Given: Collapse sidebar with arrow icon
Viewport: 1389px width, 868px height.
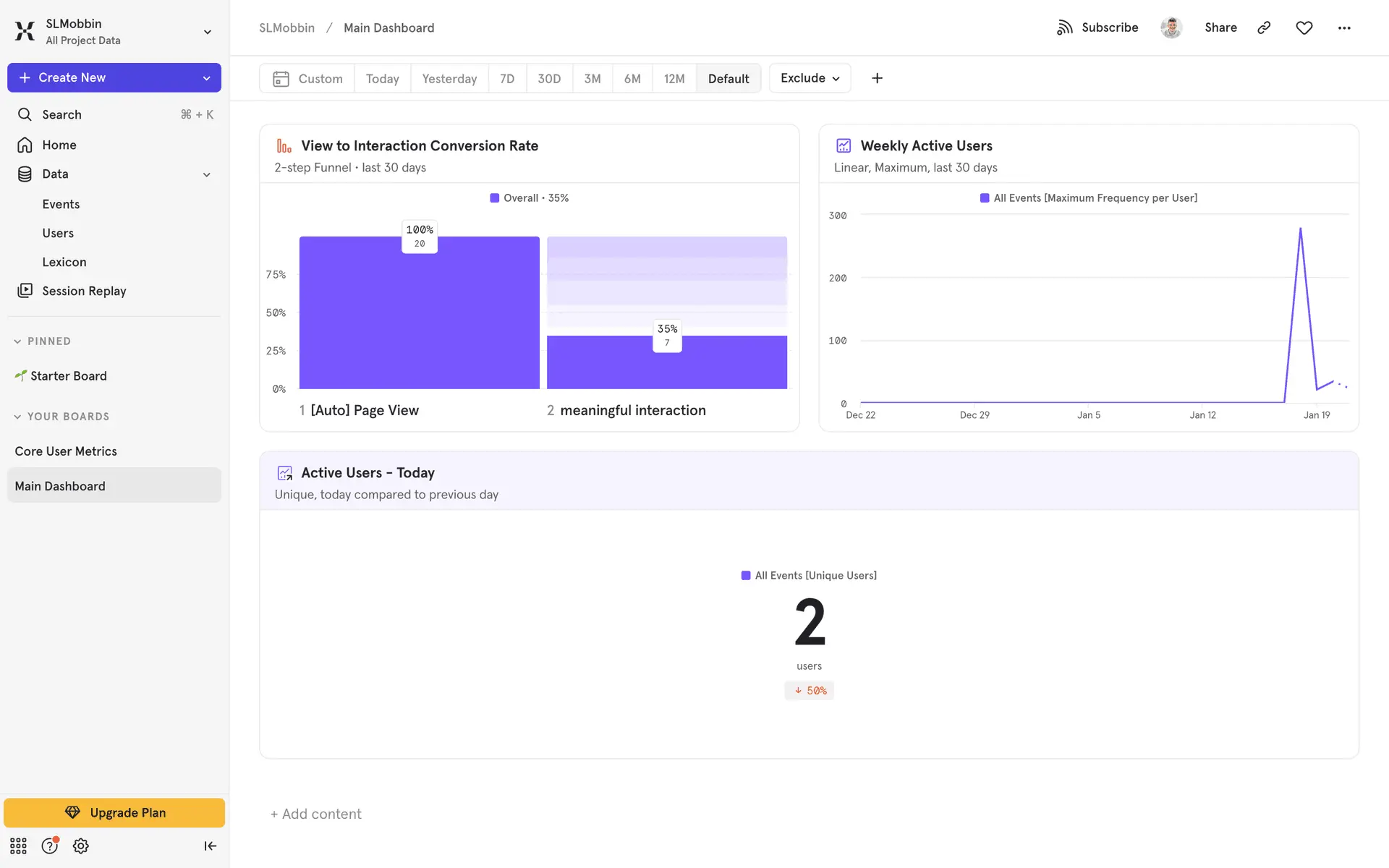Looking at the screenshot, I should [x=210, y=846].
